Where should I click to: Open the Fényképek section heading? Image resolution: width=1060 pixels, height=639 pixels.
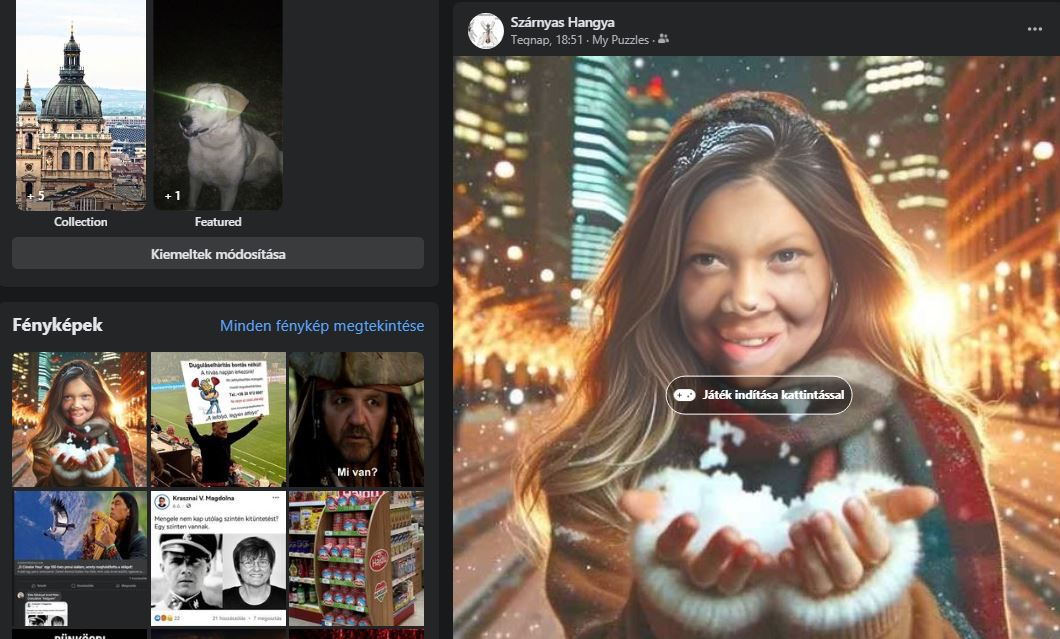point(57,326)
